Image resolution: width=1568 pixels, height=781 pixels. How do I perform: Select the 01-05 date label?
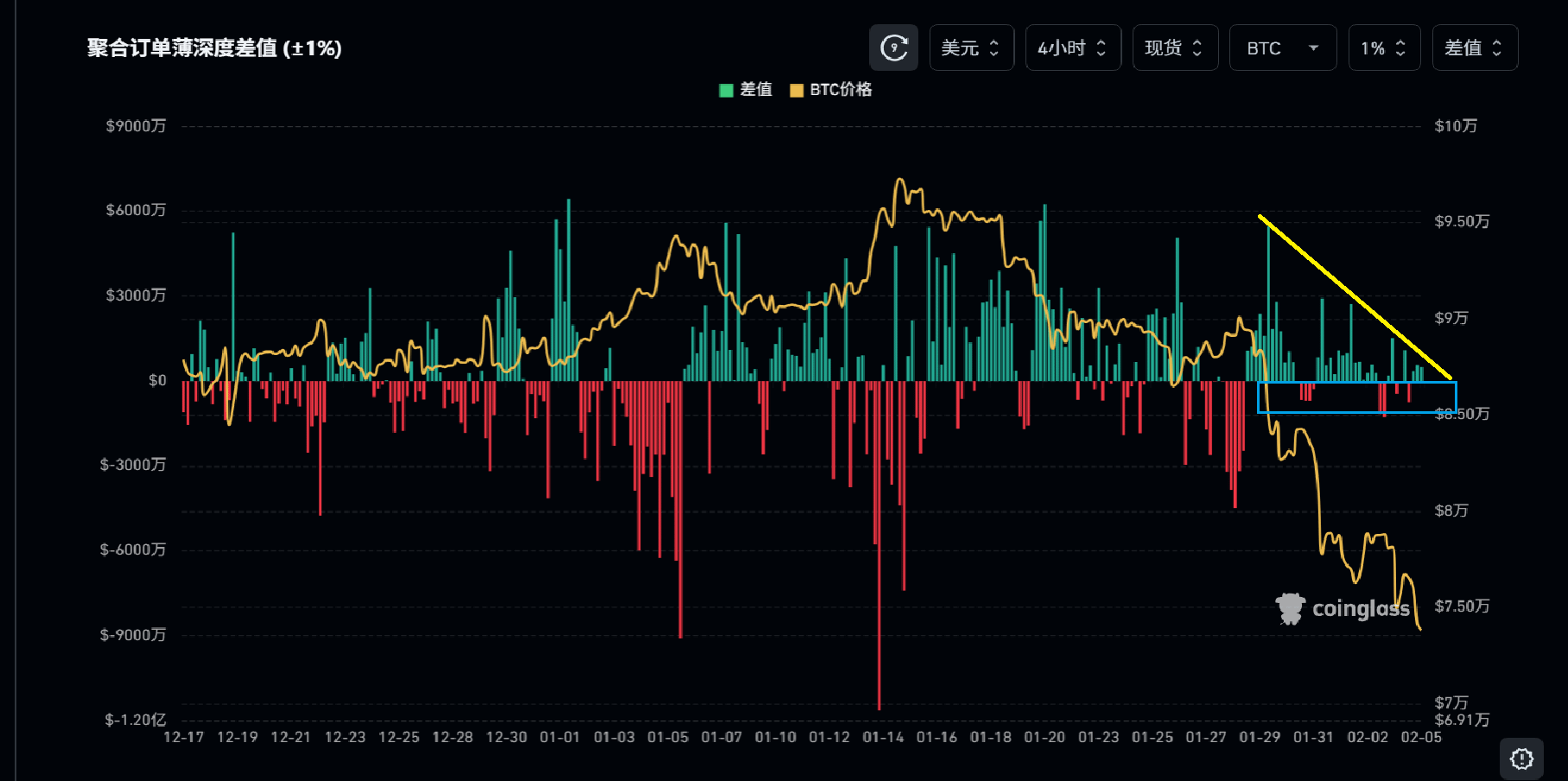click(668, 737)
